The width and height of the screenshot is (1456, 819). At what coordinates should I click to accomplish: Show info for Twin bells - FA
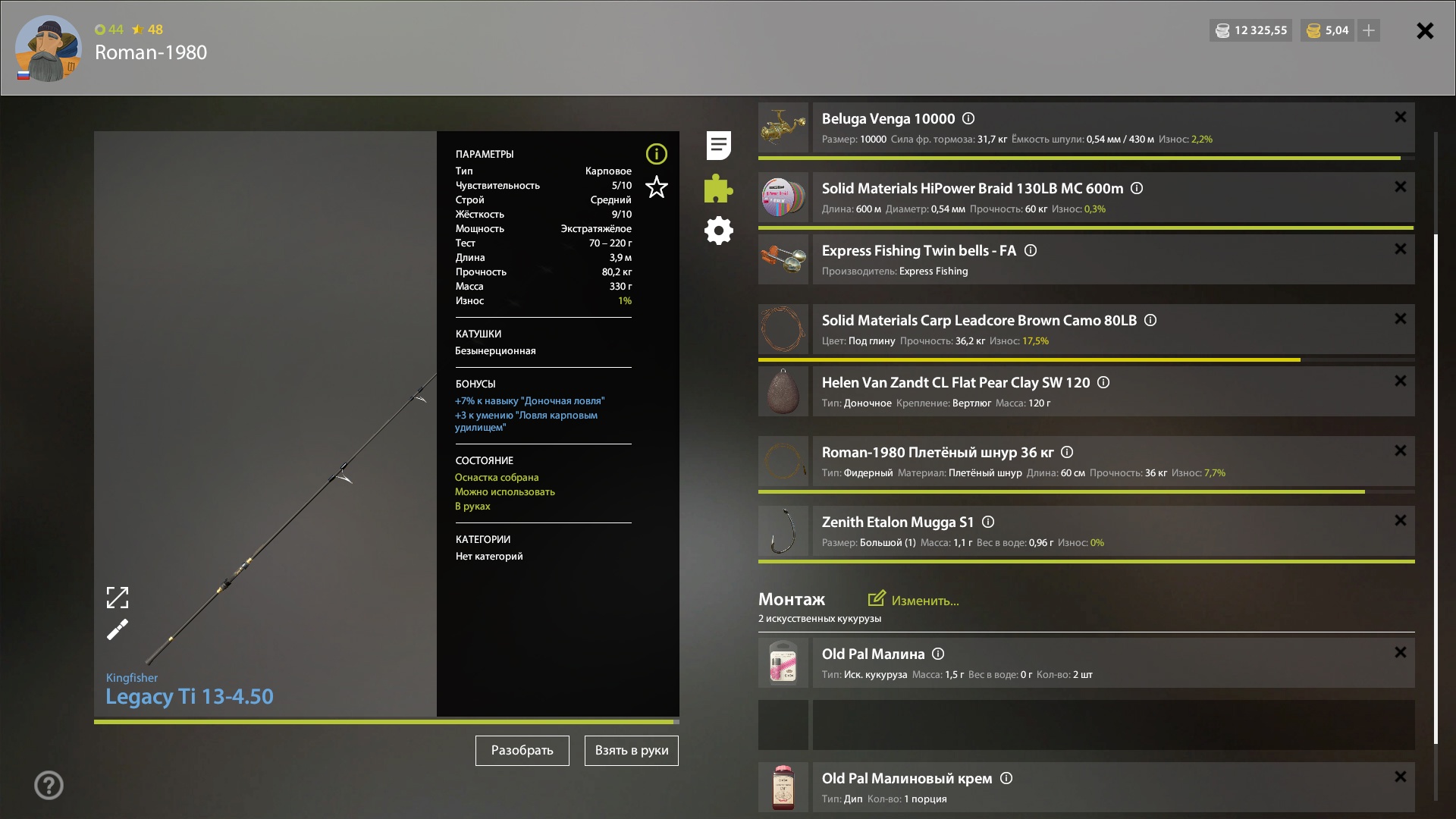click(x=1031, y=250)
